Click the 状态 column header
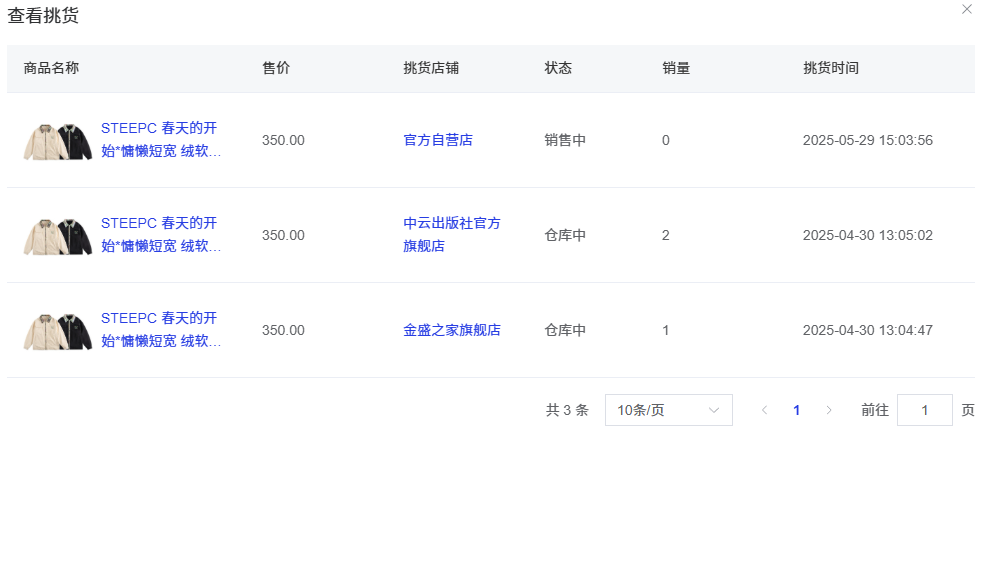This screenshot has height=568, width=989. (558, 68)
